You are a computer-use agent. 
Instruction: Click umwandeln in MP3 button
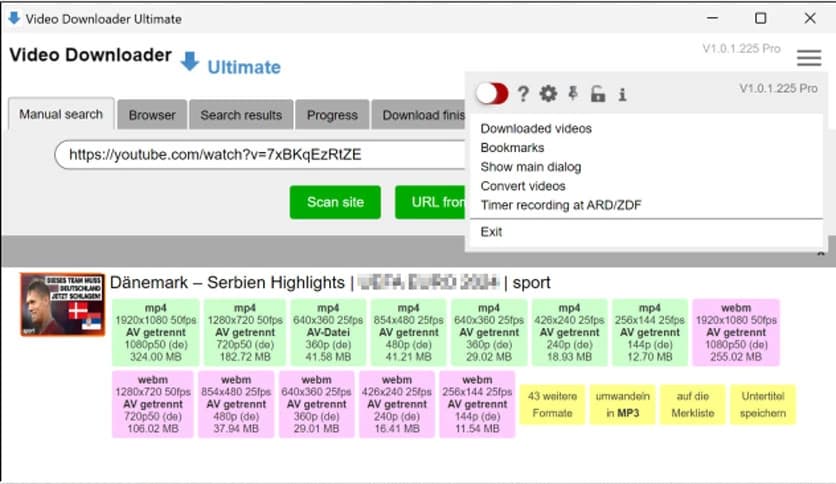pos(622,405)
